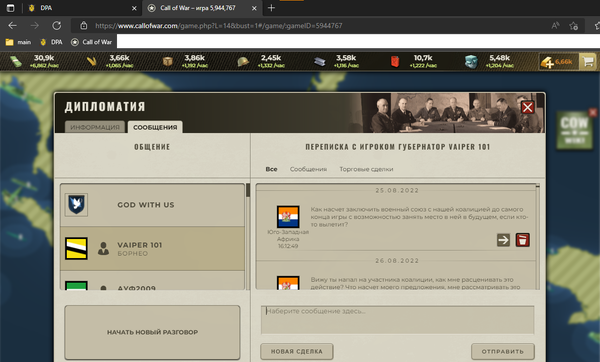Click the Отправить send button

click(502, 351)
